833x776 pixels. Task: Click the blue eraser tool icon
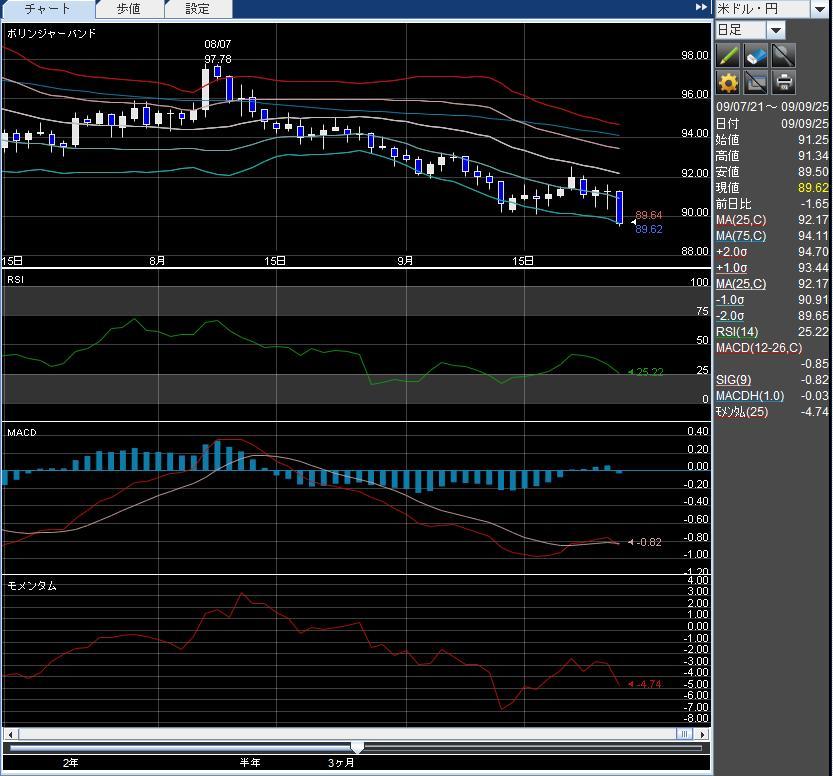756,56
